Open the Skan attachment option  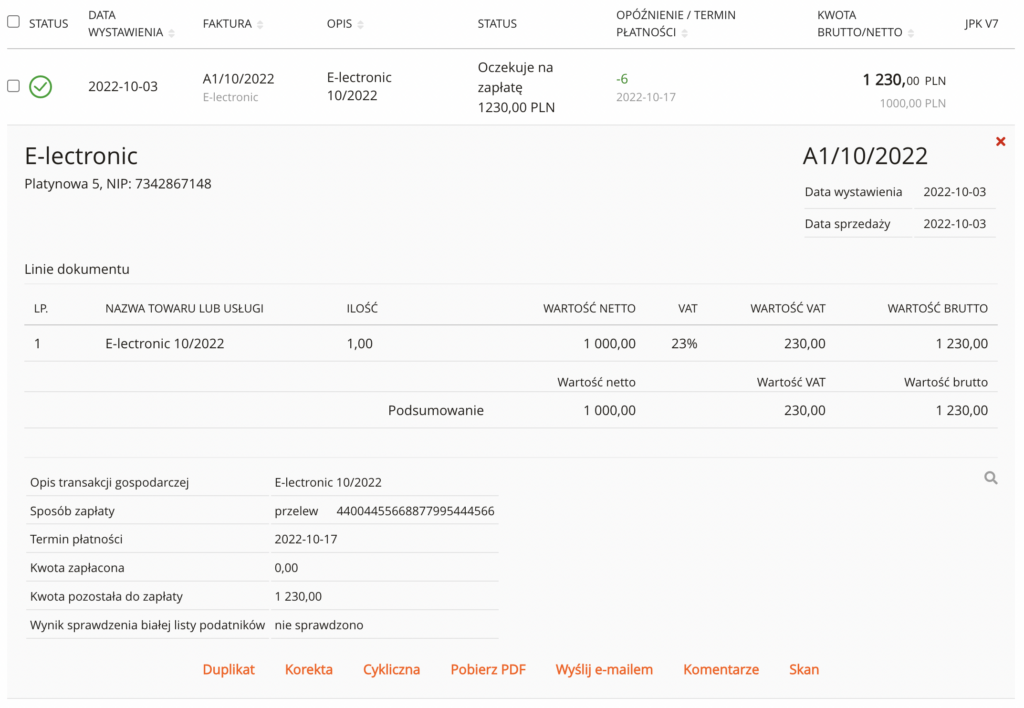pyautogui.click(x=804, y=669)
